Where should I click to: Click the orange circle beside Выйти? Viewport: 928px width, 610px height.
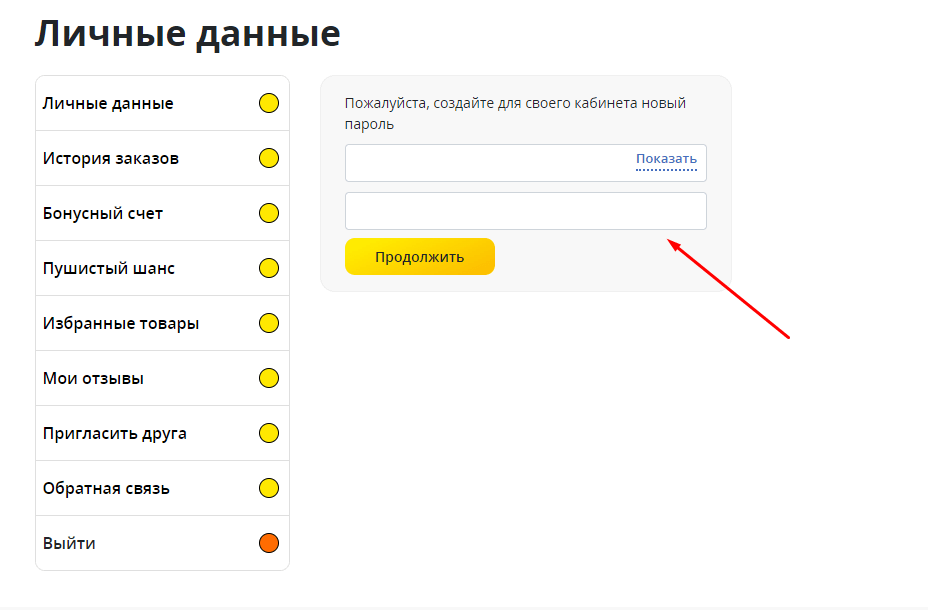click(x=268, y=543)
